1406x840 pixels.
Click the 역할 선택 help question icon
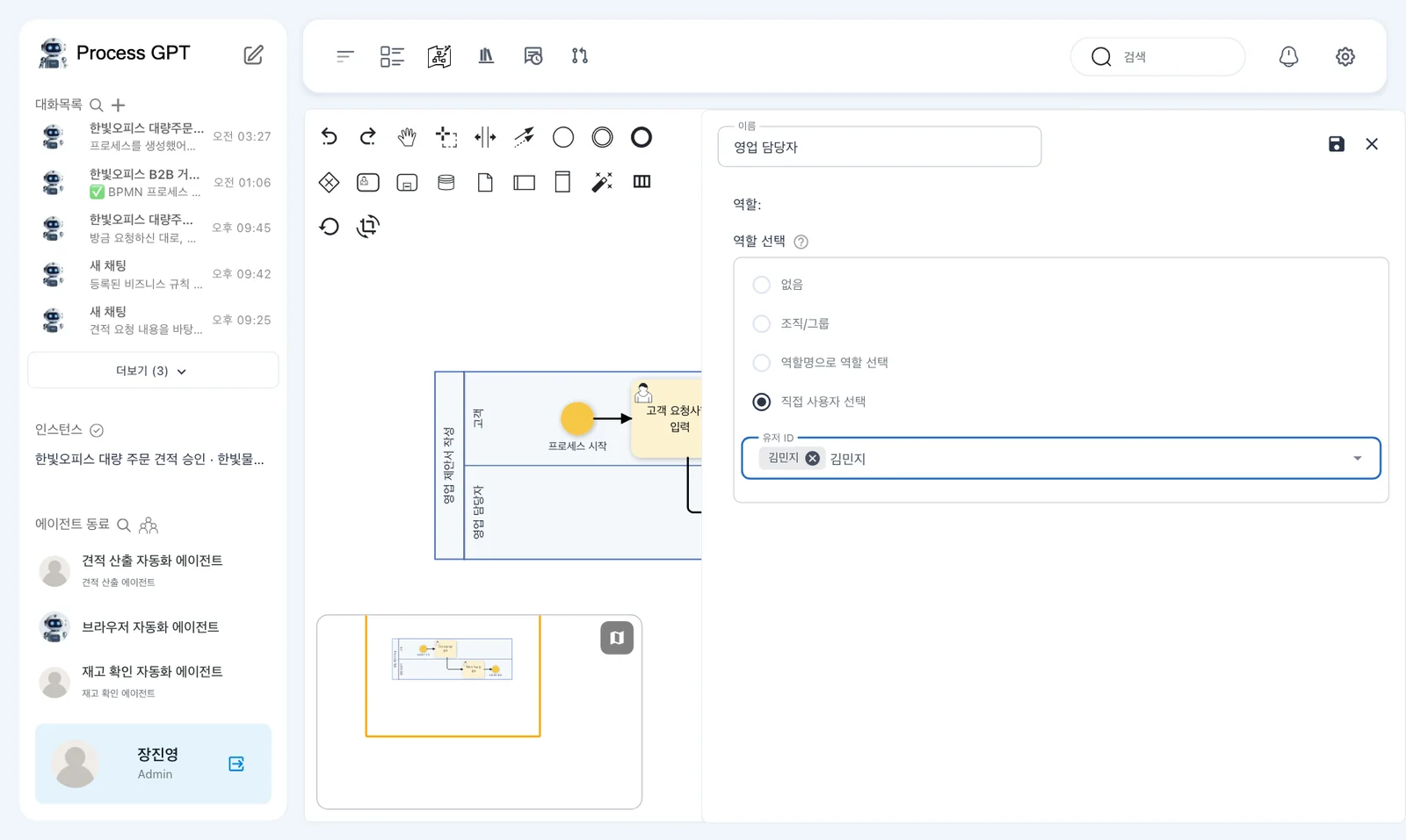[801, 242]
